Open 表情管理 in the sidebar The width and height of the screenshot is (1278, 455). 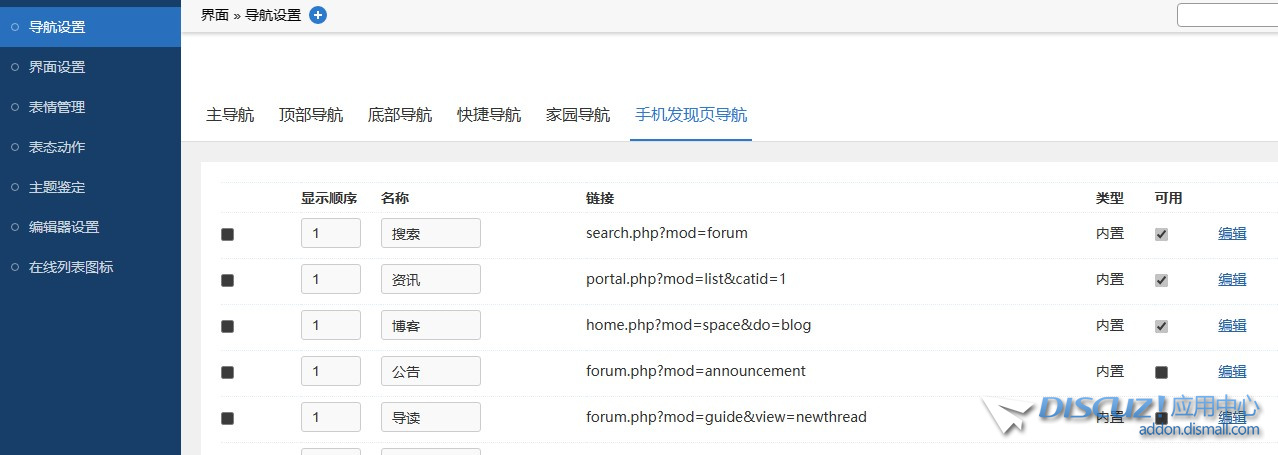[57, 107]
